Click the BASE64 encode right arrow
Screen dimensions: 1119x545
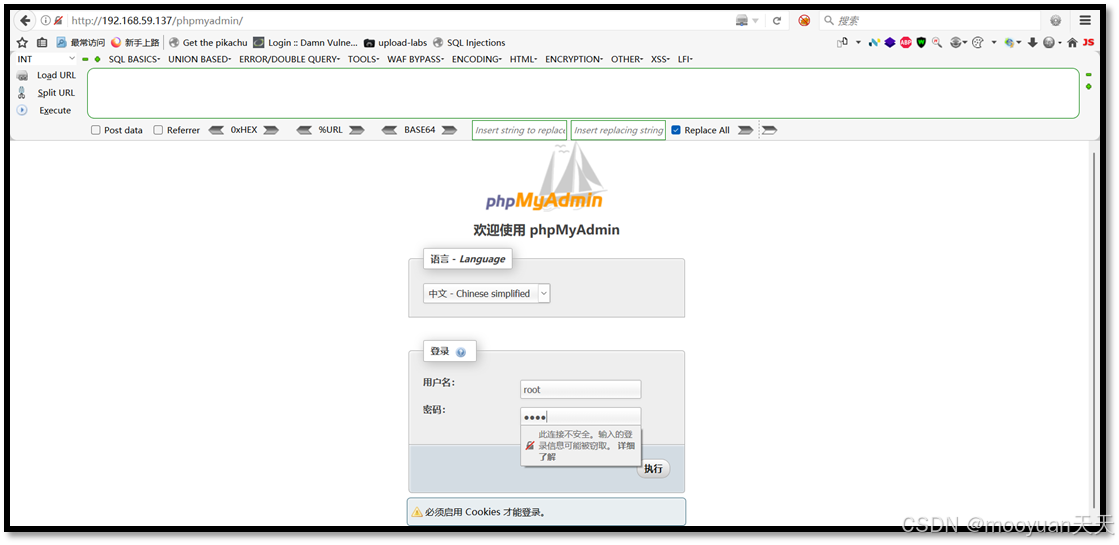[x=449, y=131]
